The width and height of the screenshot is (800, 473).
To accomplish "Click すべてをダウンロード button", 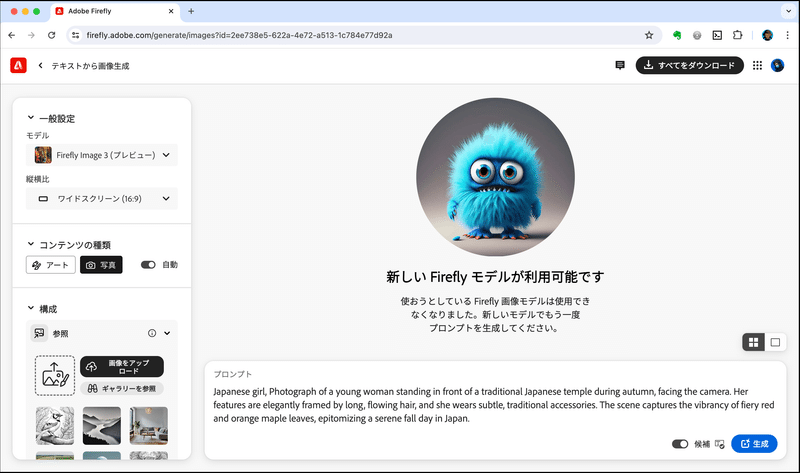I will pyautogui.click(x=689, y=65).
